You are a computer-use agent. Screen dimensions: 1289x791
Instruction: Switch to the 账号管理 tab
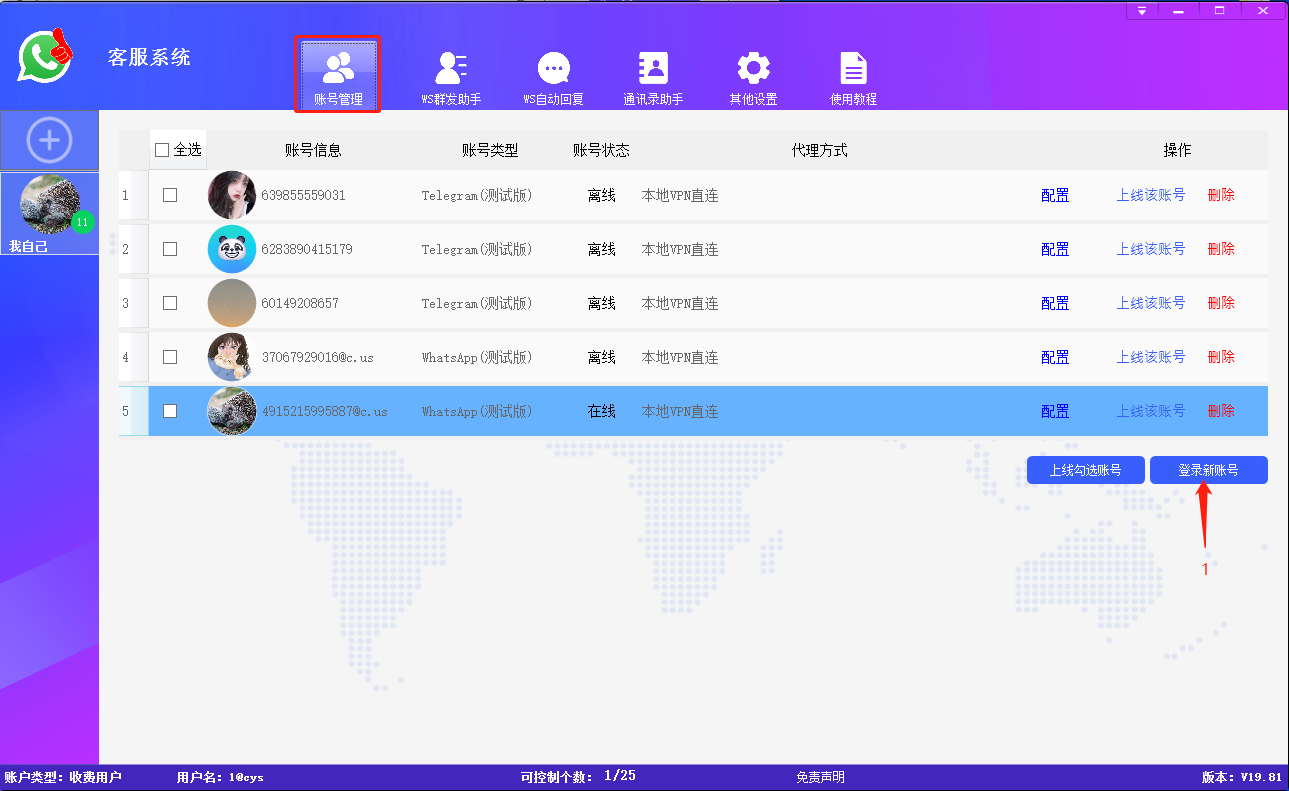pyautogui.click(x=338, y=75)
